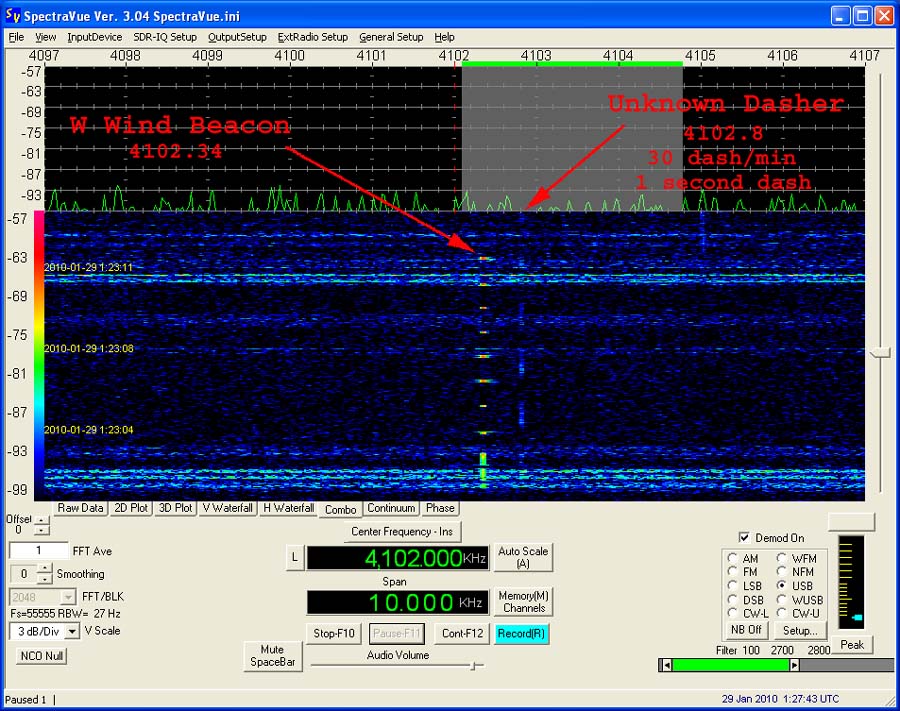
Task: Open the View menu
Action: [45, 37]
